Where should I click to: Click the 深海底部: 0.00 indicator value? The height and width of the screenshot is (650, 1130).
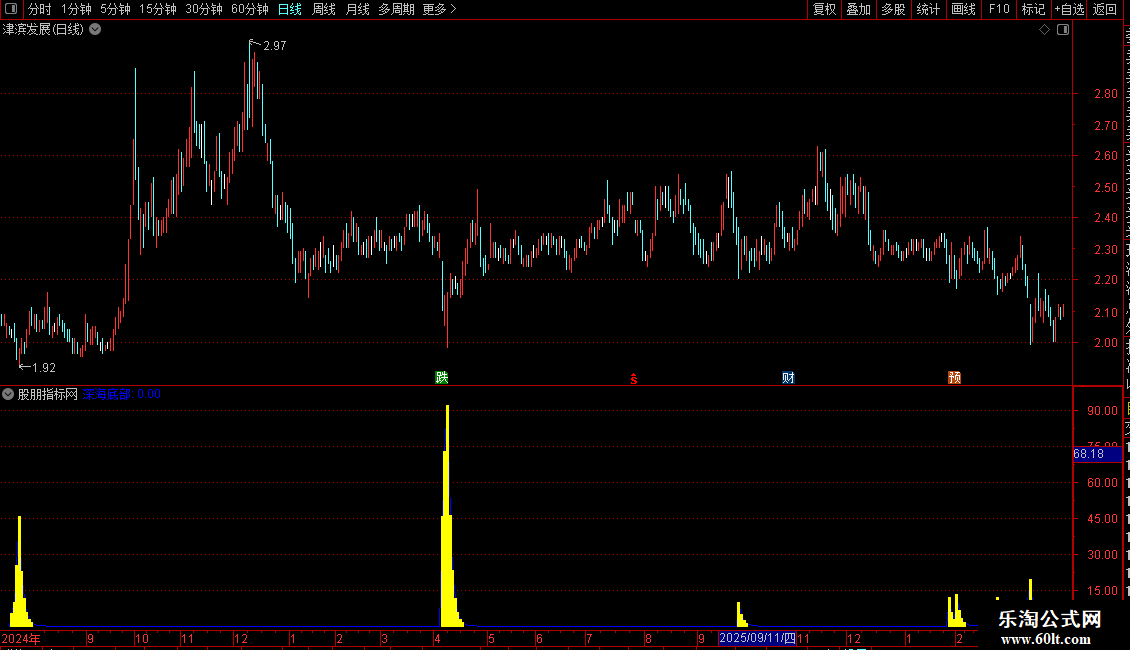tap(122, 394)
